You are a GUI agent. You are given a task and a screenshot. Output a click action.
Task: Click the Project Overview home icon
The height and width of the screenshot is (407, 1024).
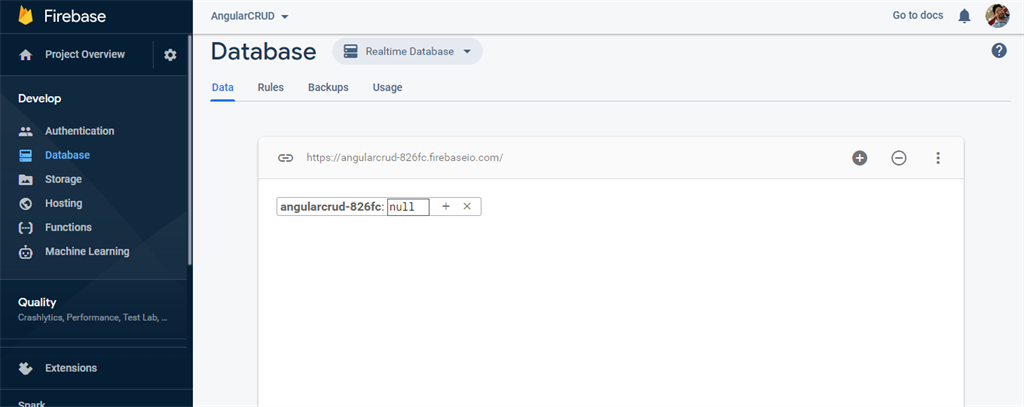(25, 55)
